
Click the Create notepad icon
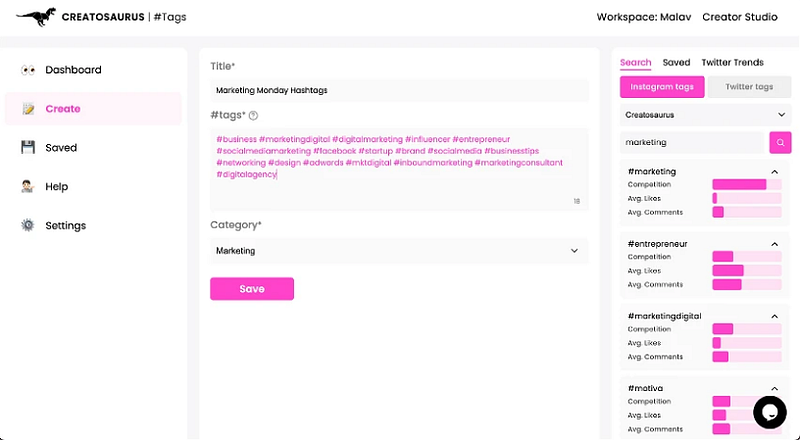pyautogui.click(x=28, y=109)
